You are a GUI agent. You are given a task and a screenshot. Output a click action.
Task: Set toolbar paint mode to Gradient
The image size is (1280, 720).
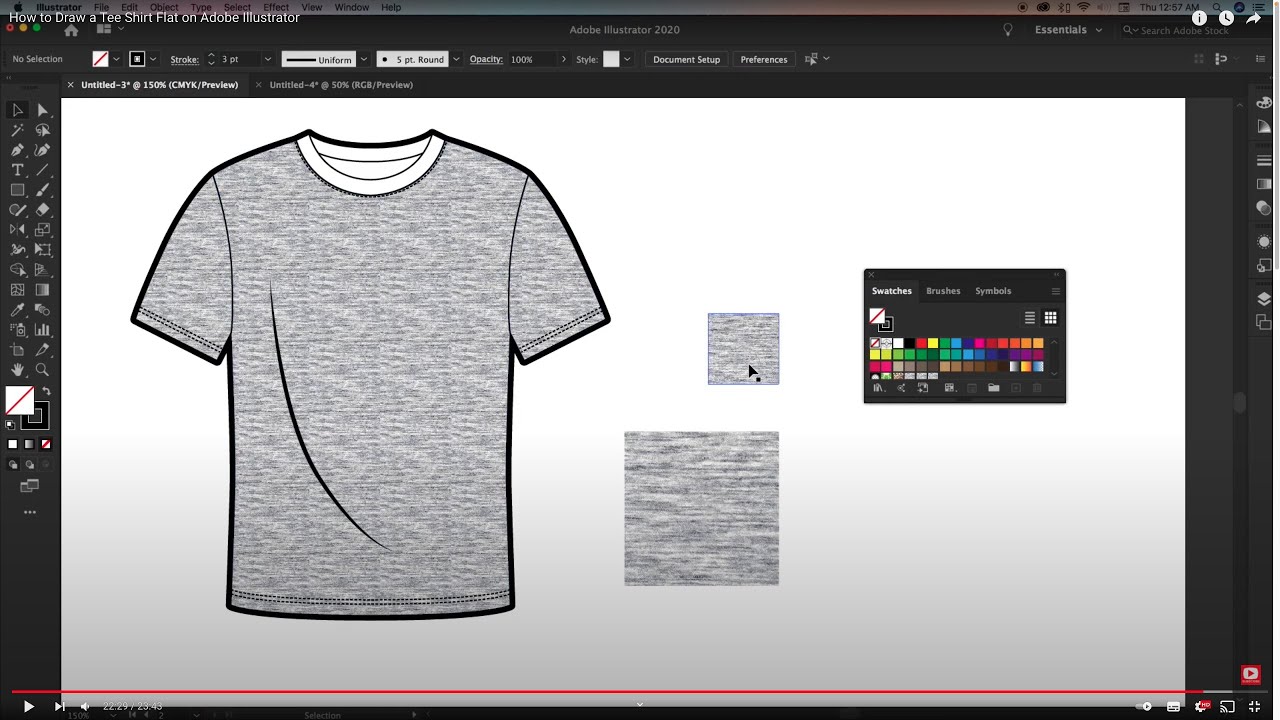pos(29,444)
